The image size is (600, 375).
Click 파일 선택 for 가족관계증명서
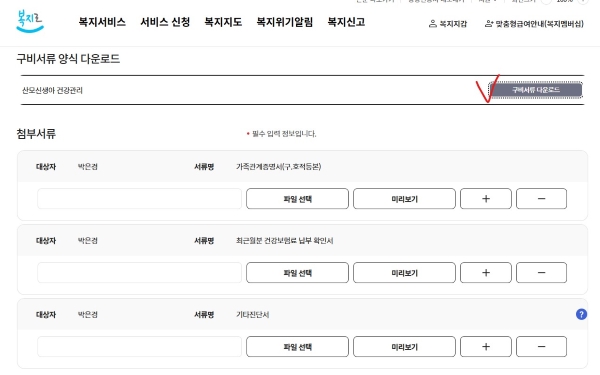[297, 199]
